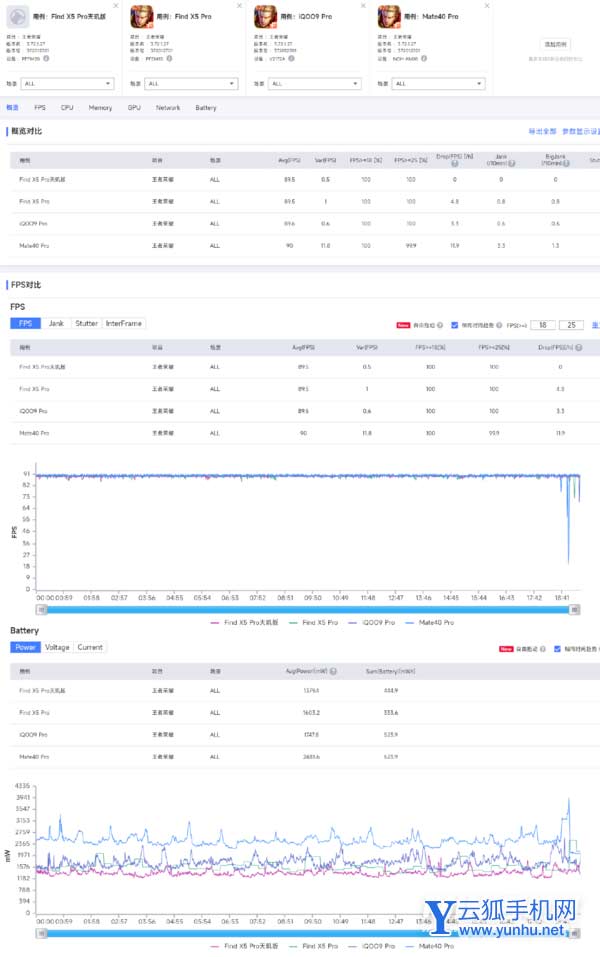Select the Voltage tab in Battery

57,648
